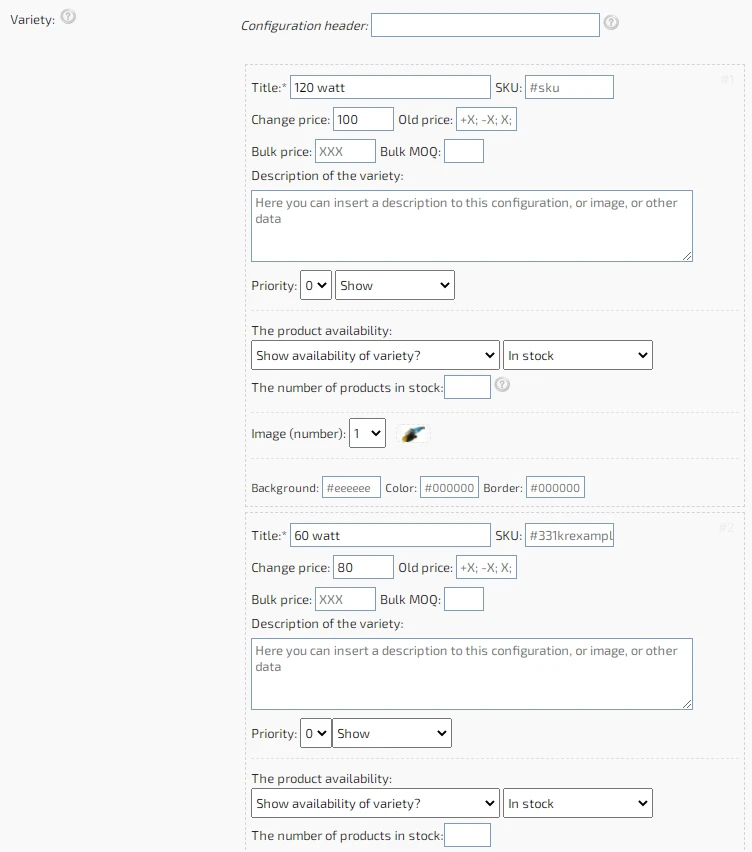Click the Background color field #eeeeee

pyautogui.click(x=352, y=487)
